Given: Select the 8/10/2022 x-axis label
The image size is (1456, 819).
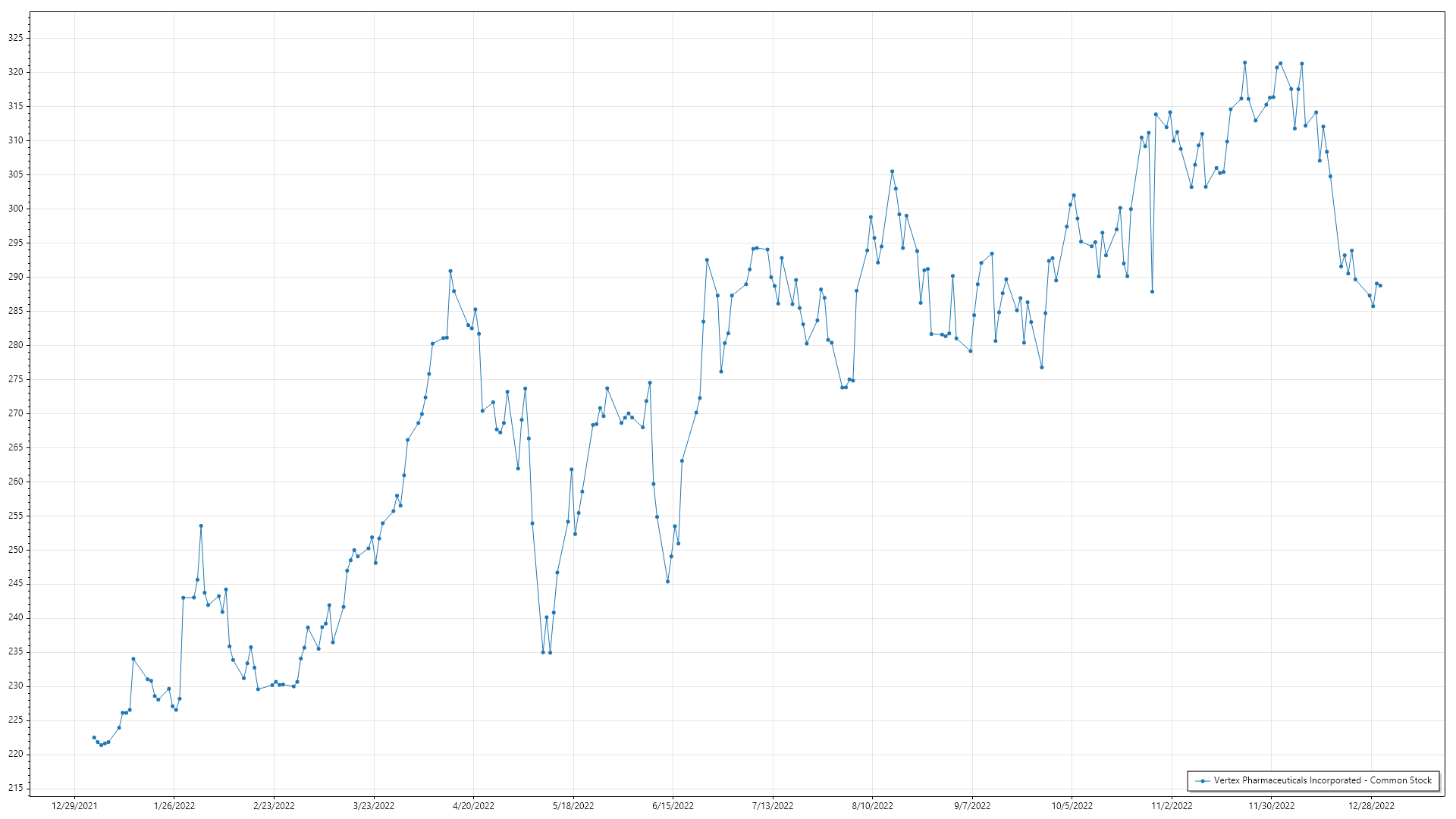Looking at the screenshot, I should (872, 805).
